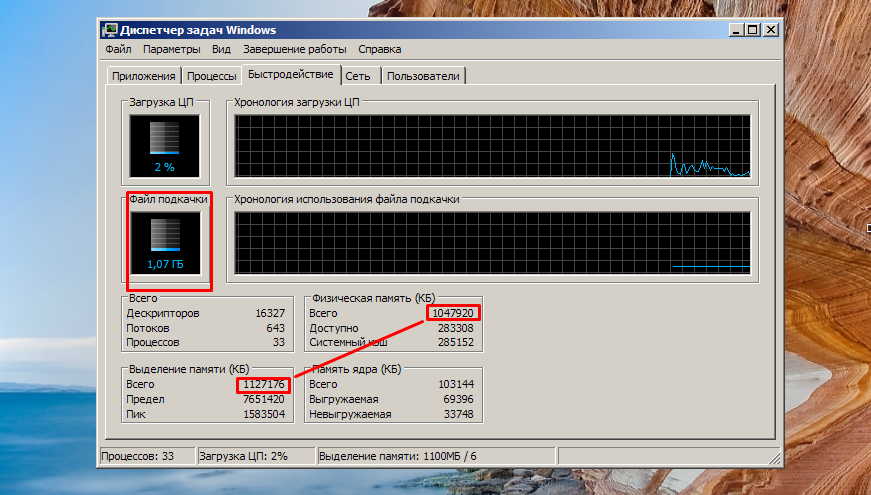This screenshot has height=495, width=871.
Task: Click the Системный кэш value 285152
Action: tap(456, 342)
